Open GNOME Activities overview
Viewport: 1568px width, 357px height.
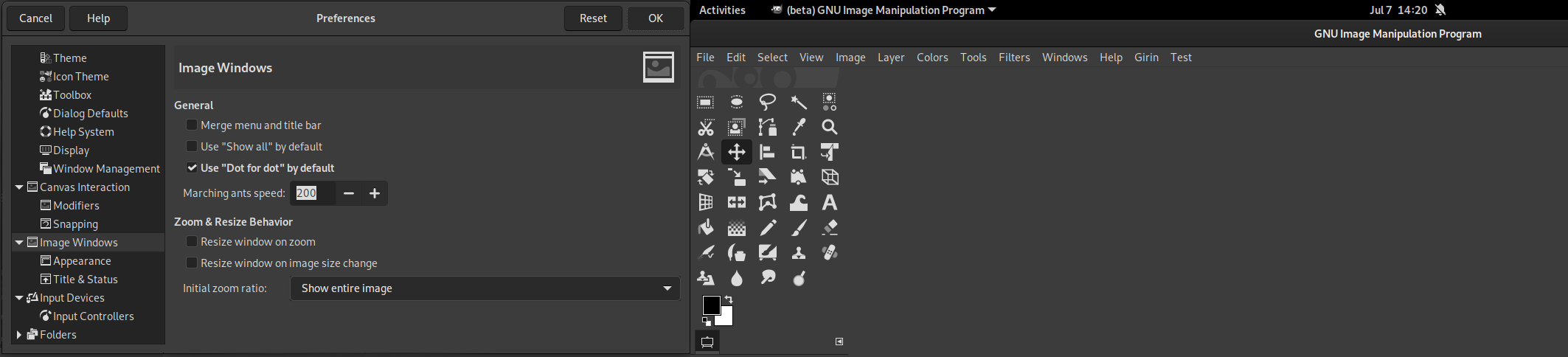coord(722,10)
